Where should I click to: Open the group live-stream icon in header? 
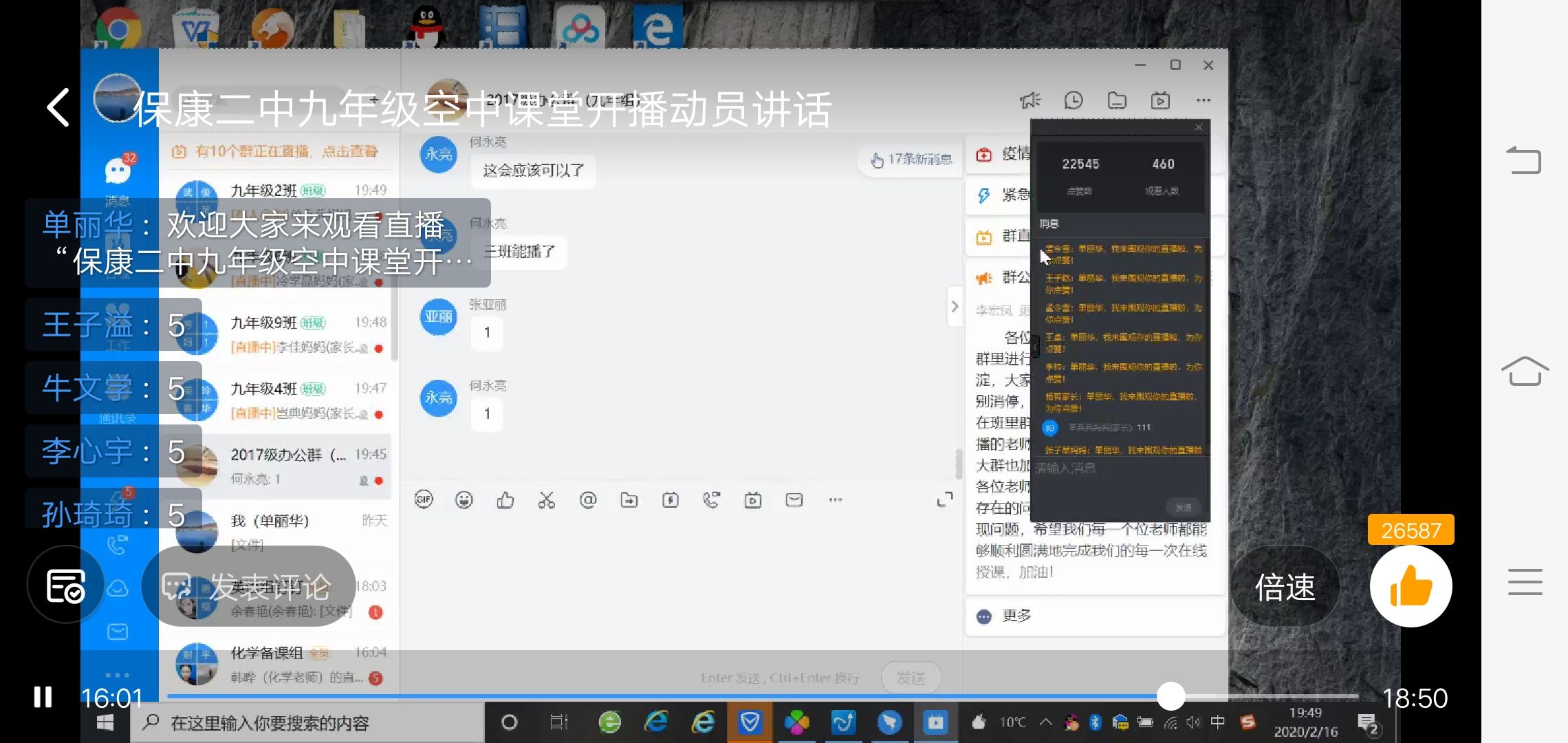(x=1160, y=100)
